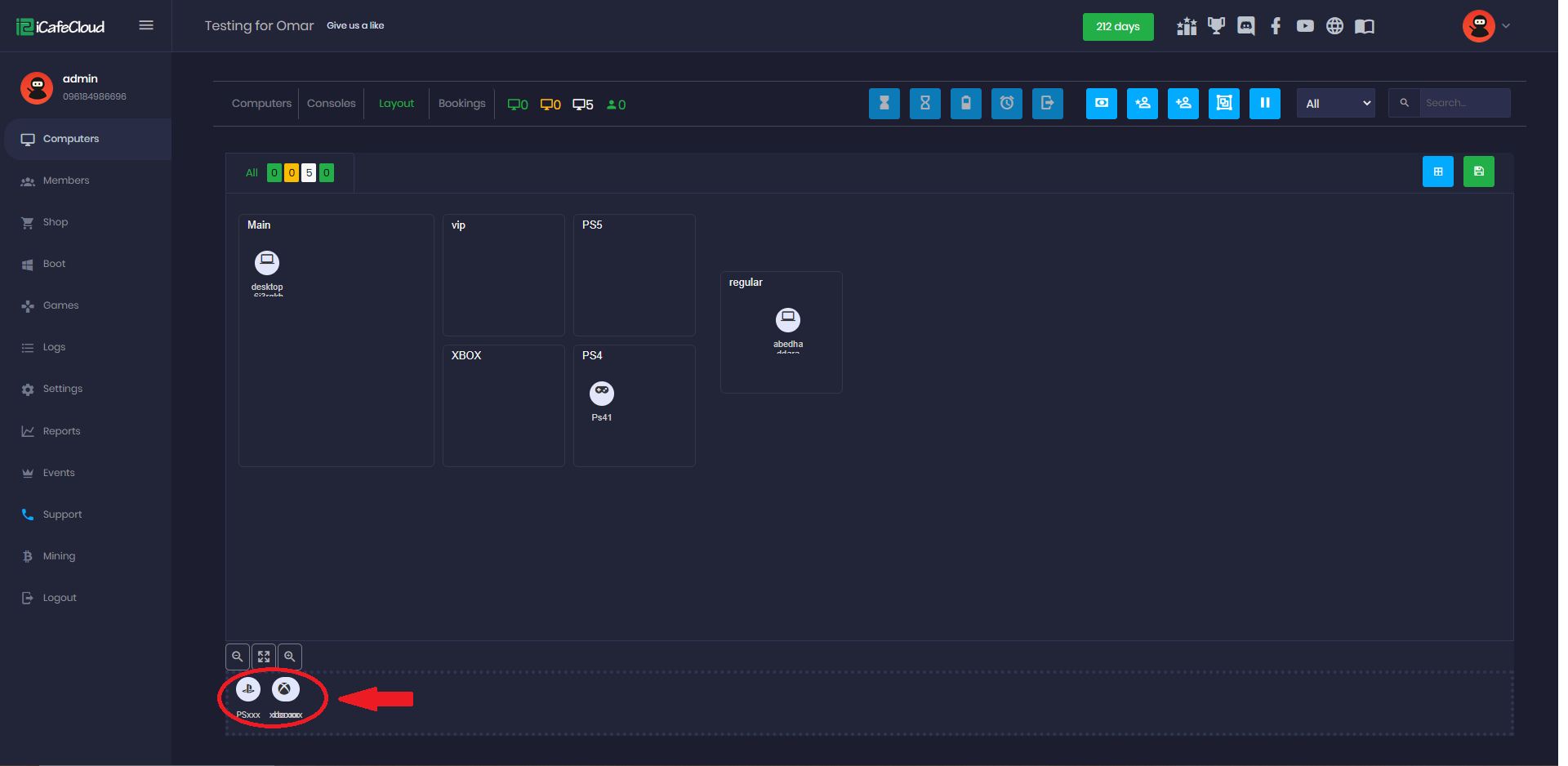Zoom out the layout view

(x=238, y=657)
